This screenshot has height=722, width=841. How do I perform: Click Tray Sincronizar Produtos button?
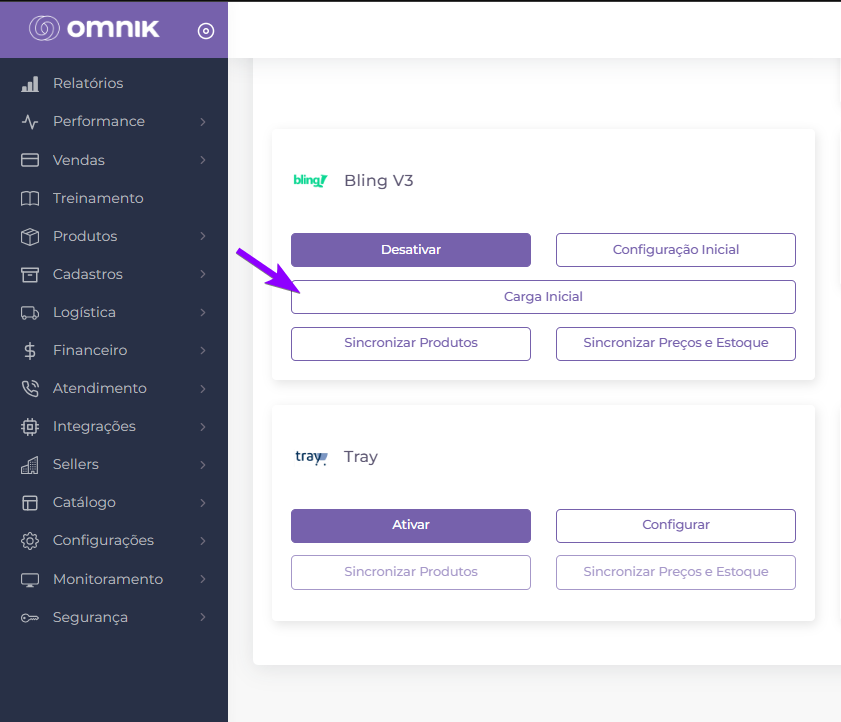coord(411,572)
